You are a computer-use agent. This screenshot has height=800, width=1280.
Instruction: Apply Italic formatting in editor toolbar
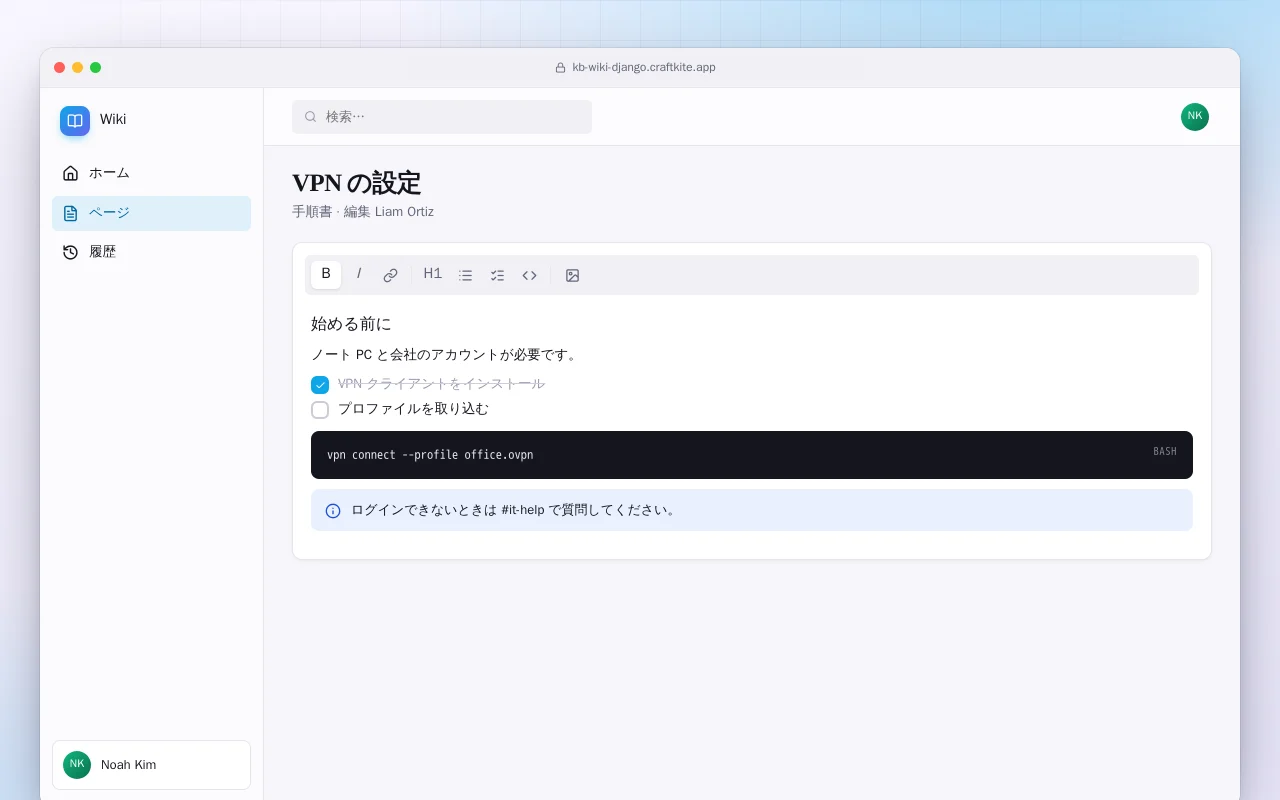click(x=359, y=275)
